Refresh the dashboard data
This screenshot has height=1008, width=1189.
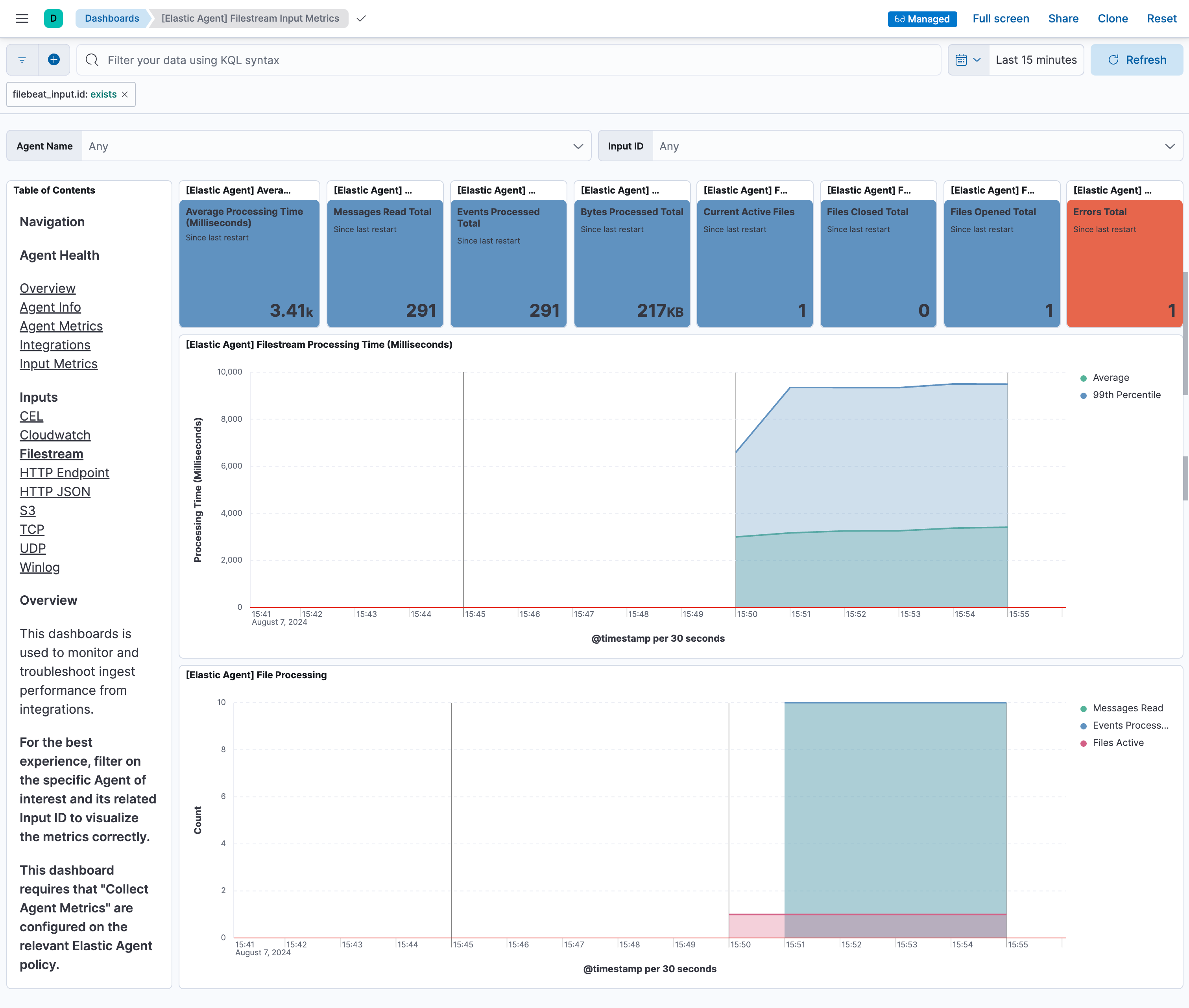tap(1136, 60)
